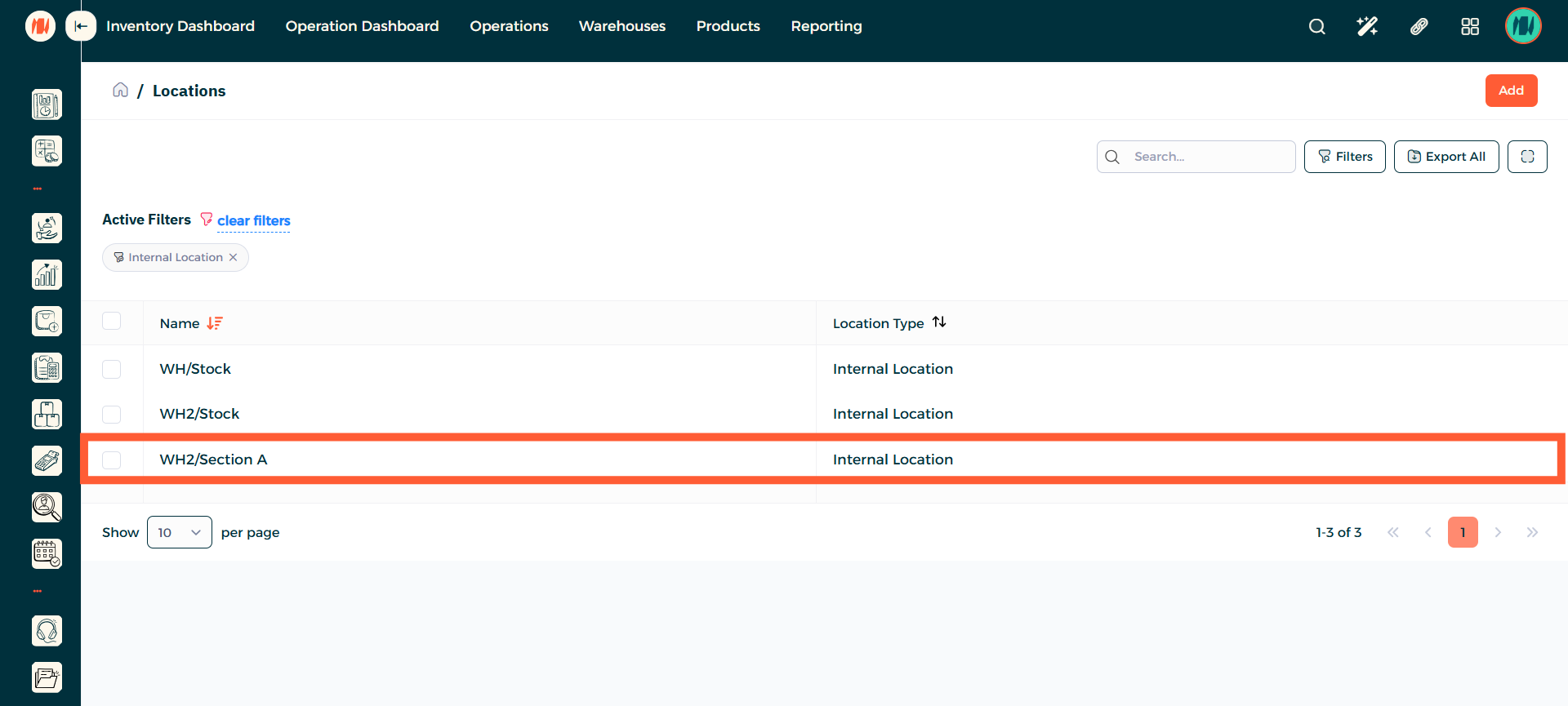Screen dimensions: 1568x706
Task: Click the magic wand icon in top bar
Action: pyautogui.click(x=1367, y=26)
